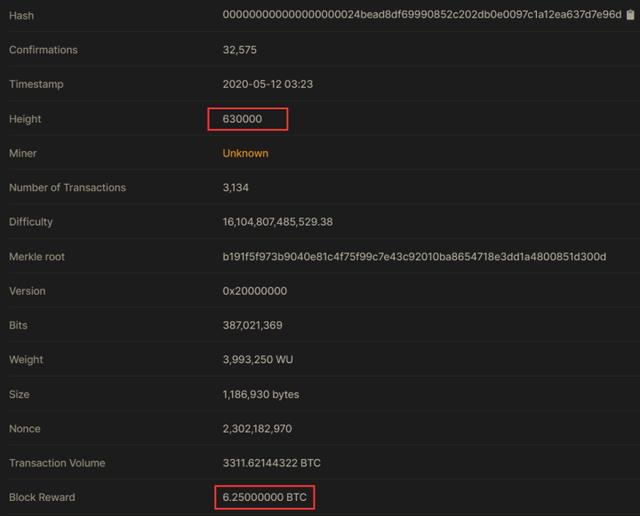The width and height of the screenshot is (640, 516).
Task: Click the Block Reward 6.25000000 BTC
Action: click(264, 497)
